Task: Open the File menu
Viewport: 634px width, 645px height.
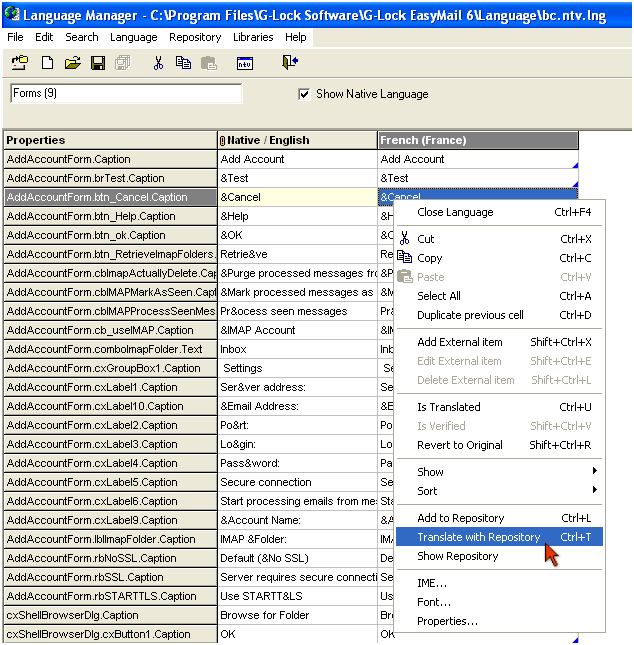Action: pyautogui.click(x=15, y=37)
